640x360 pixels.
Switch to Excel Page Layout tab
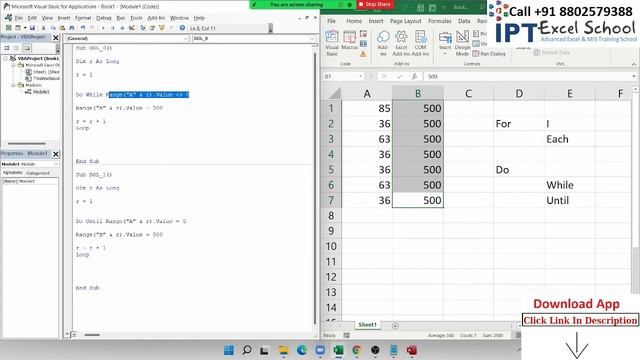[405, 21]
